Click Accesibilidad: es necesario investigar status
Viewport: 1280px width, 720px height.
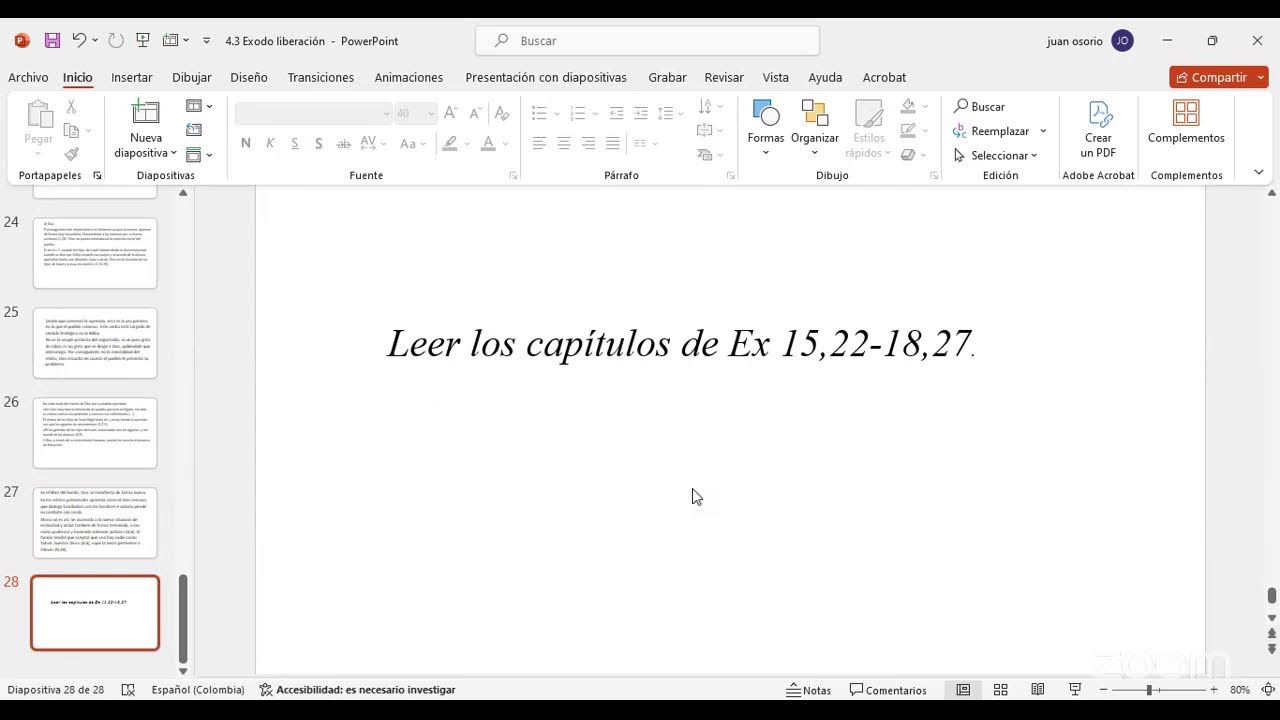click(x=357, y=690)
